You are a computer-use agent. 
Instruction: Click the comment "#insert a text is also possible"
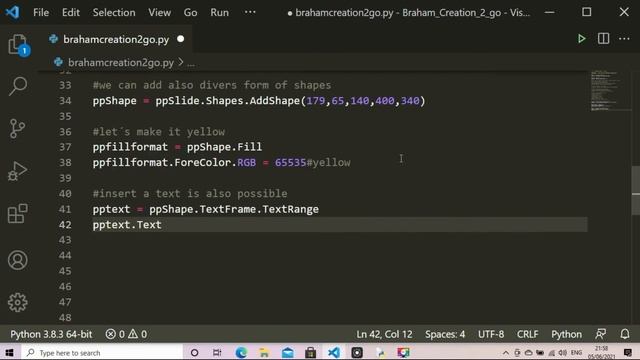(190, 193)
